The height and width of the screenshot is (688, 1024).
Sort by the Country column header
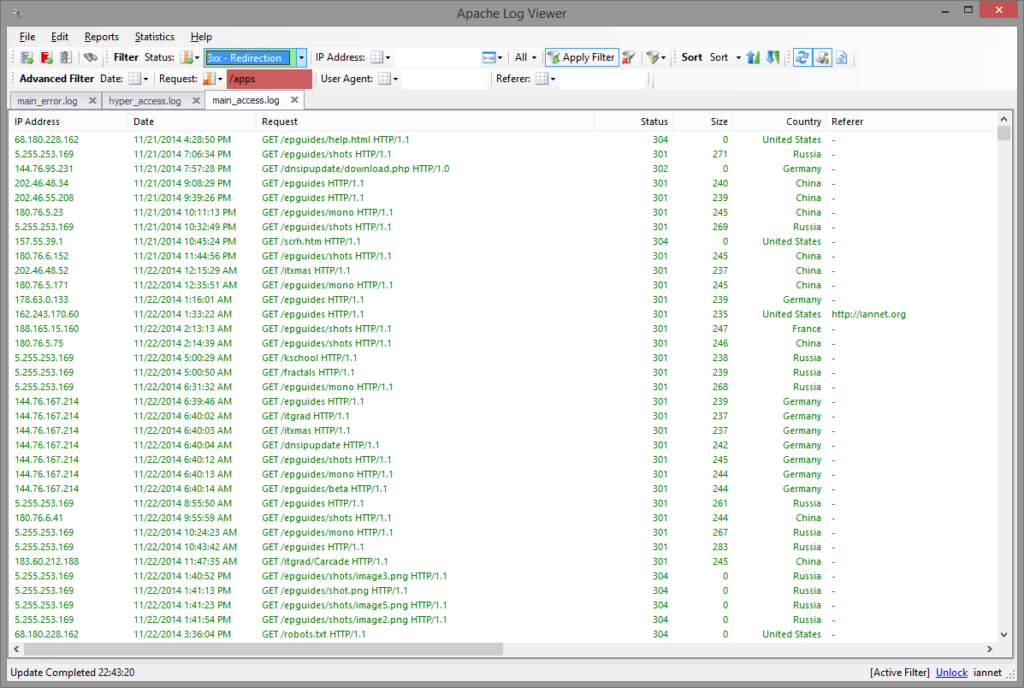779,121
